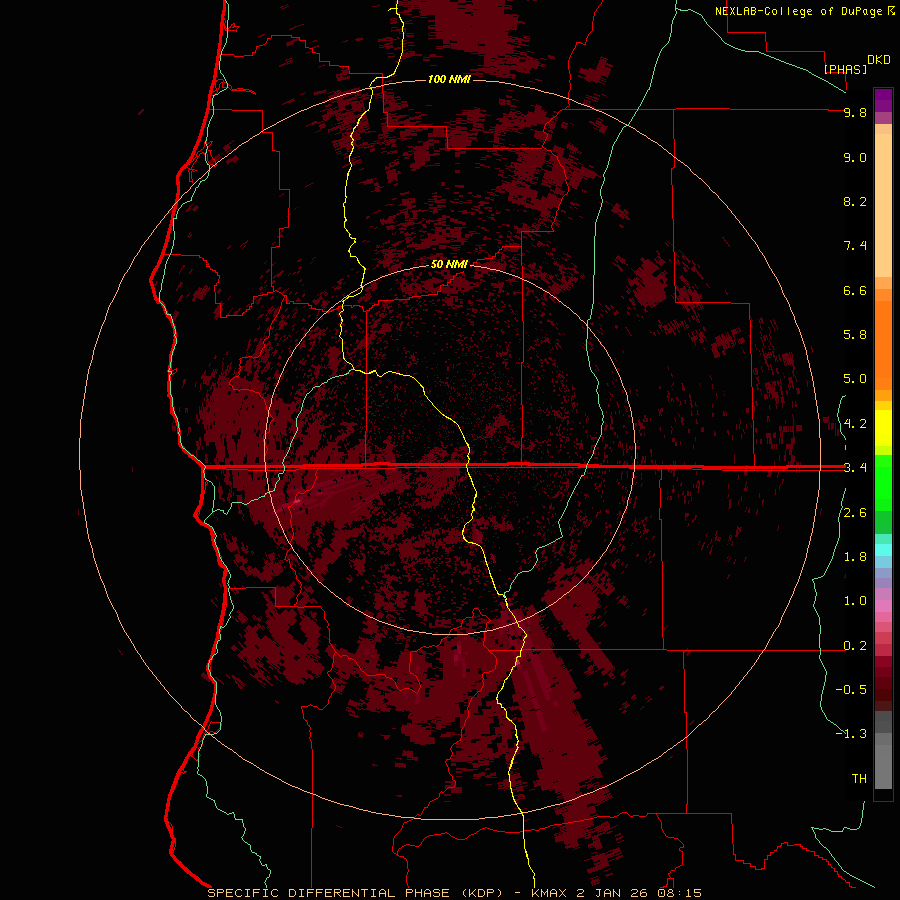Screen dimensions: 900x900
Task: Click the 1.0 scale value
Action: point(855,601)
